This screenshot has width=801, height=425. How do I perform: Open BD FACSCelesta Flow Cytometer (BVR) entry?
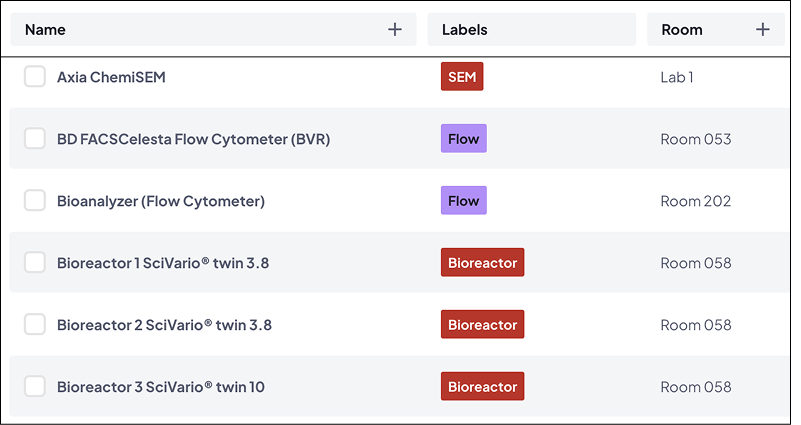(193, 139)
